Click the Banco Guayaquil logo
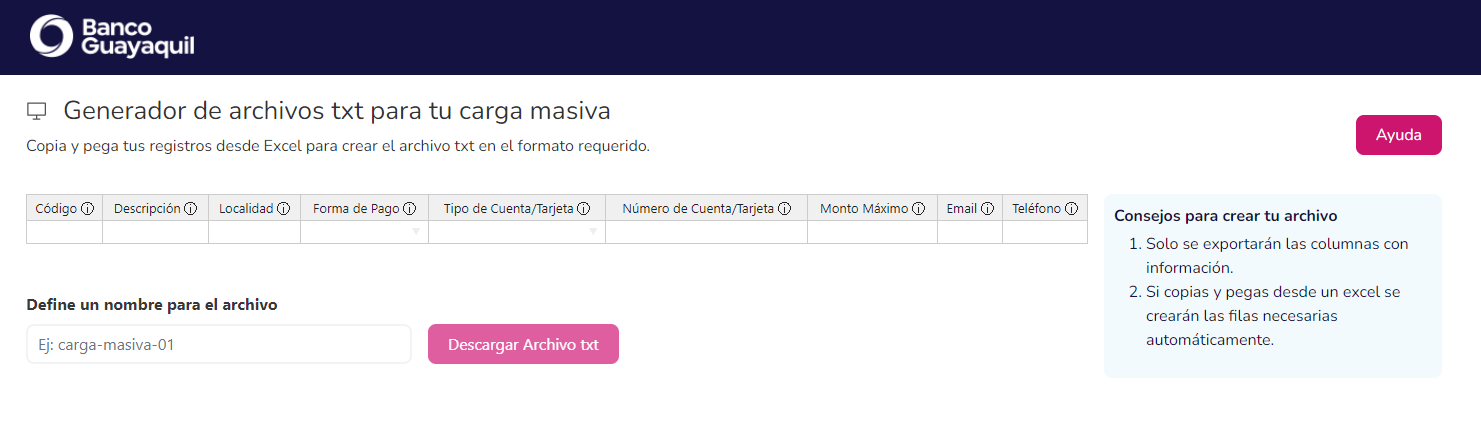 [x=112, y=37]
